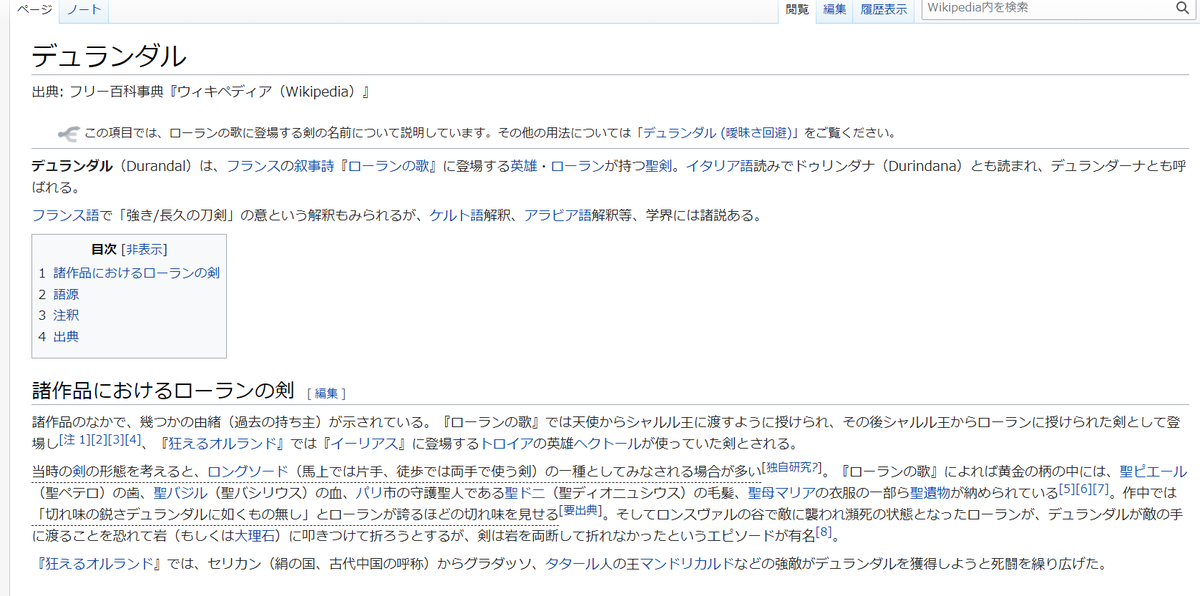Image resolution: width=1200 pixels, height=596 pixels.
Task: Open the 履歴表示 tab
Action: click(x=884, y=9)
